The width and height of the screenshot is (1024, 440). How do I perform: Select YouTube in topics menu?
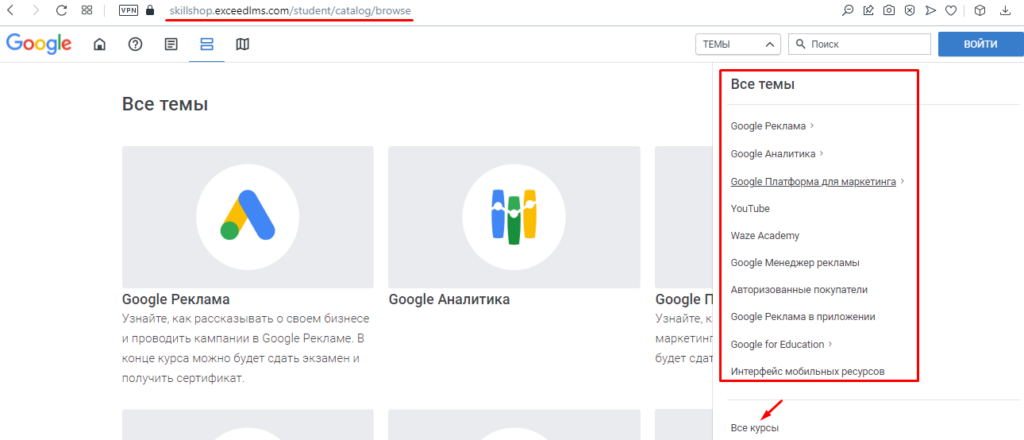click(750, 208)
